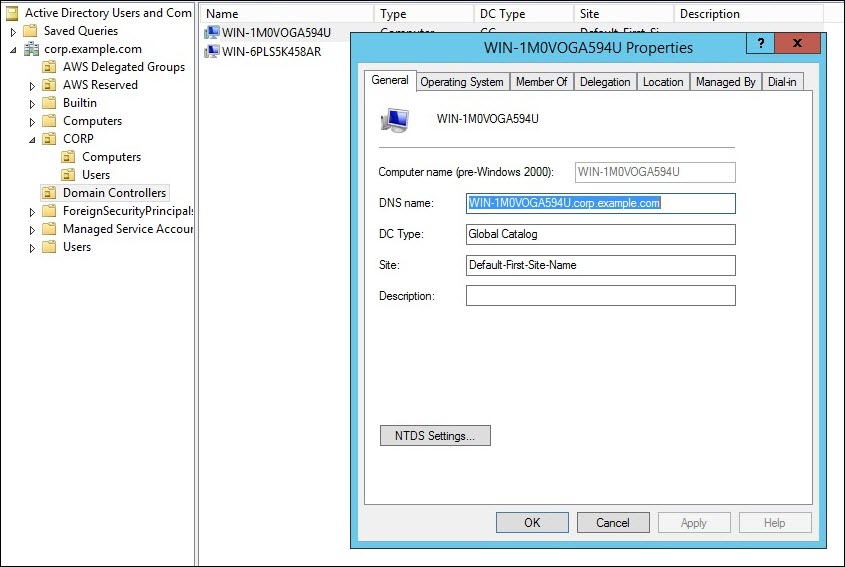Click the Computers OU icon under CORP
This screenshot has width=845, height=567.
(x=68, y=157)
